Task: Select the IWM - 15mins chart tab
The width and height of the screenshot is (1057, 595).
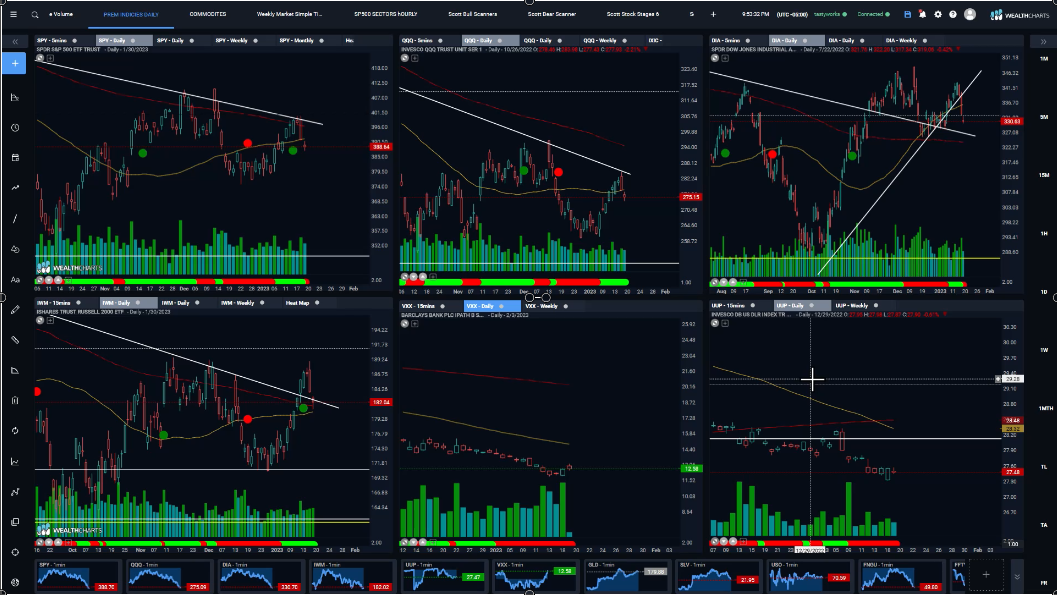Action: (54, 303)
